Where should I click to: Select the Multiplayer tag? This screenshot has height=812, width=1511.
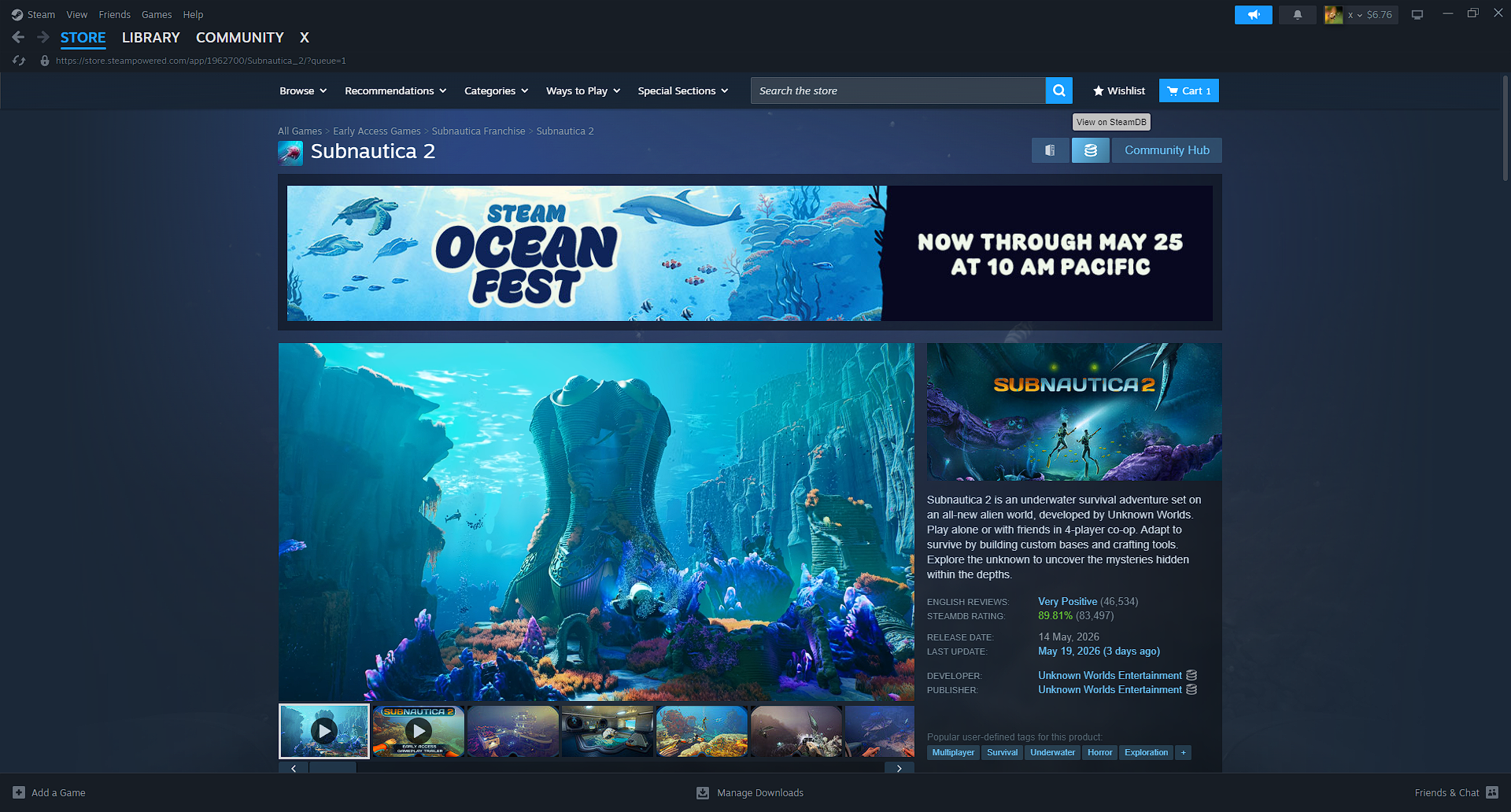coord(953,753)
